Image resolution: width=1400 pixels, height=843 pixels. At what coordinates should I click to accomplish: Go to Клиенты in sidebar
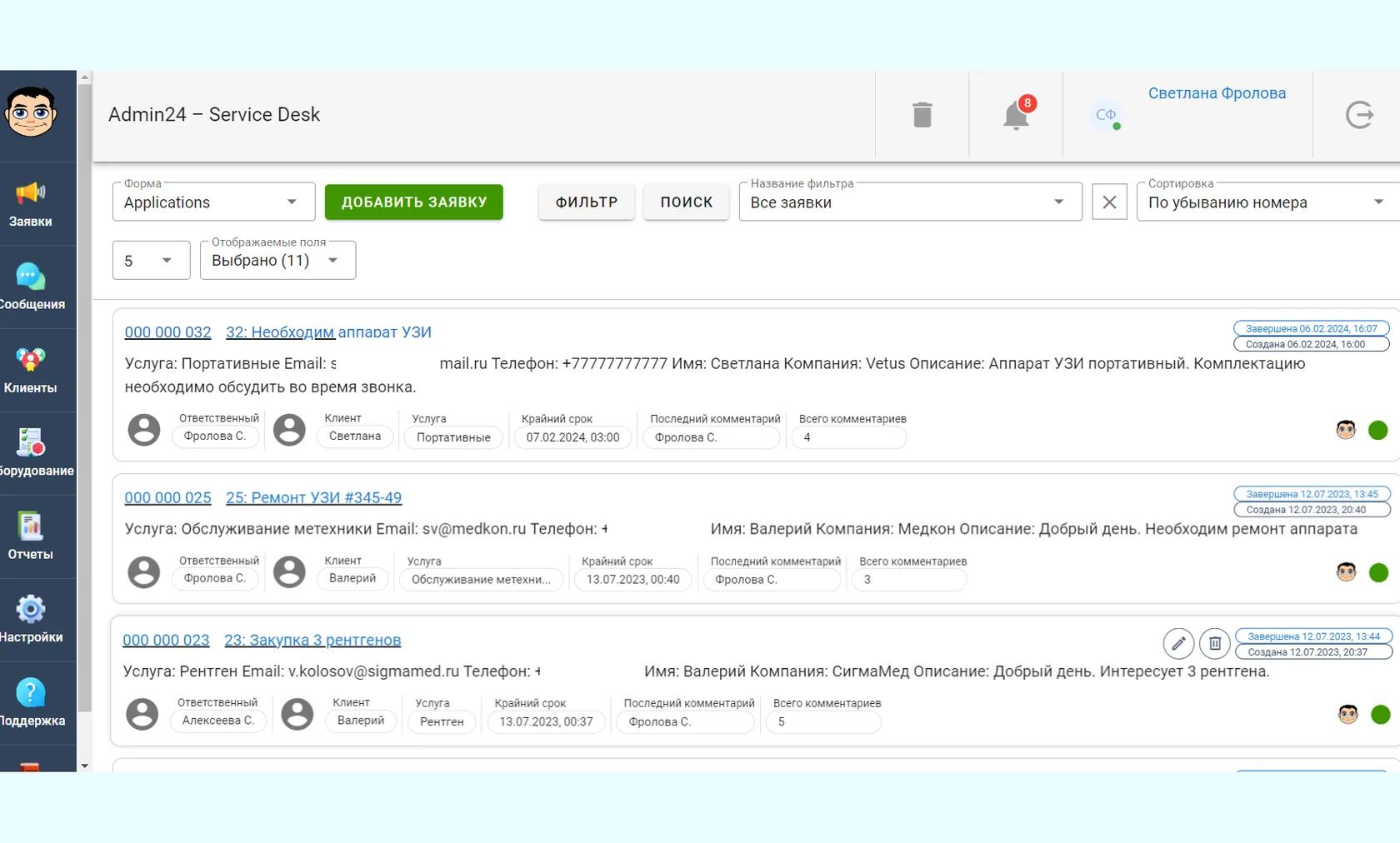click(31, 371)
